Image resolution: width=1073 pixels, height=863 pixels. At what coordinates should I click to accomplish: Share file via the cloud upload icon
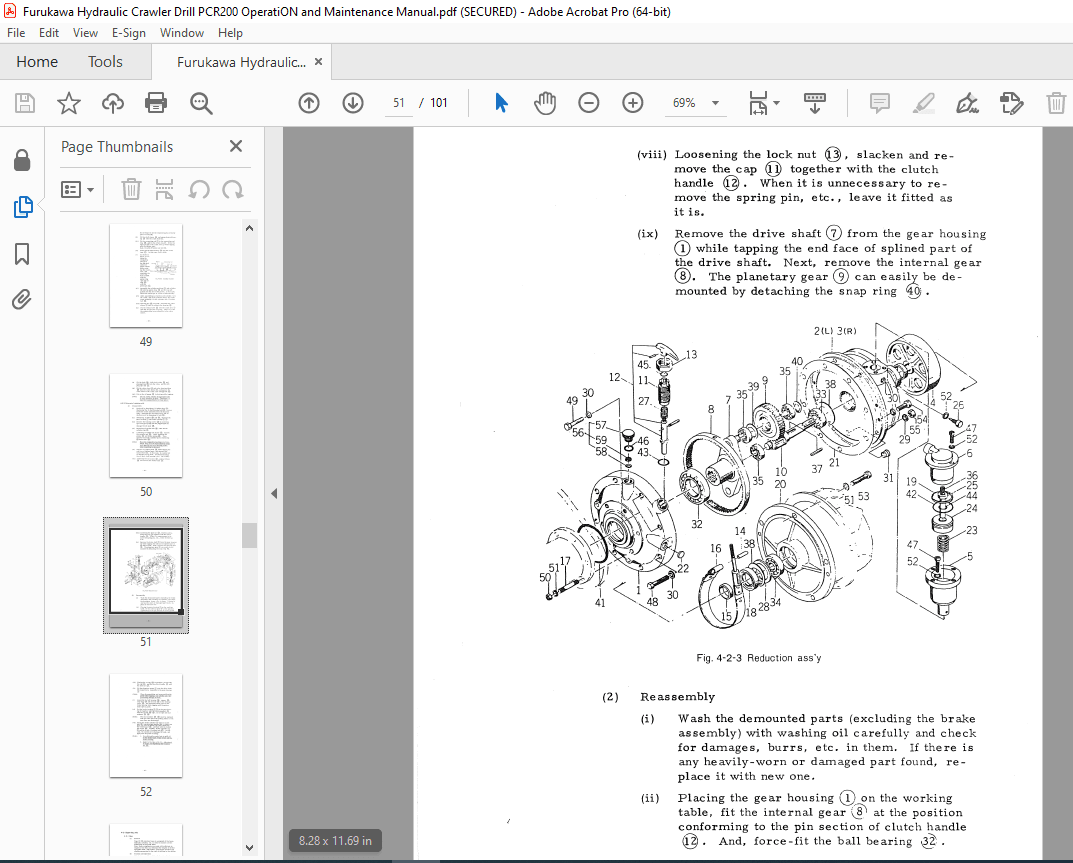(112, 102)
